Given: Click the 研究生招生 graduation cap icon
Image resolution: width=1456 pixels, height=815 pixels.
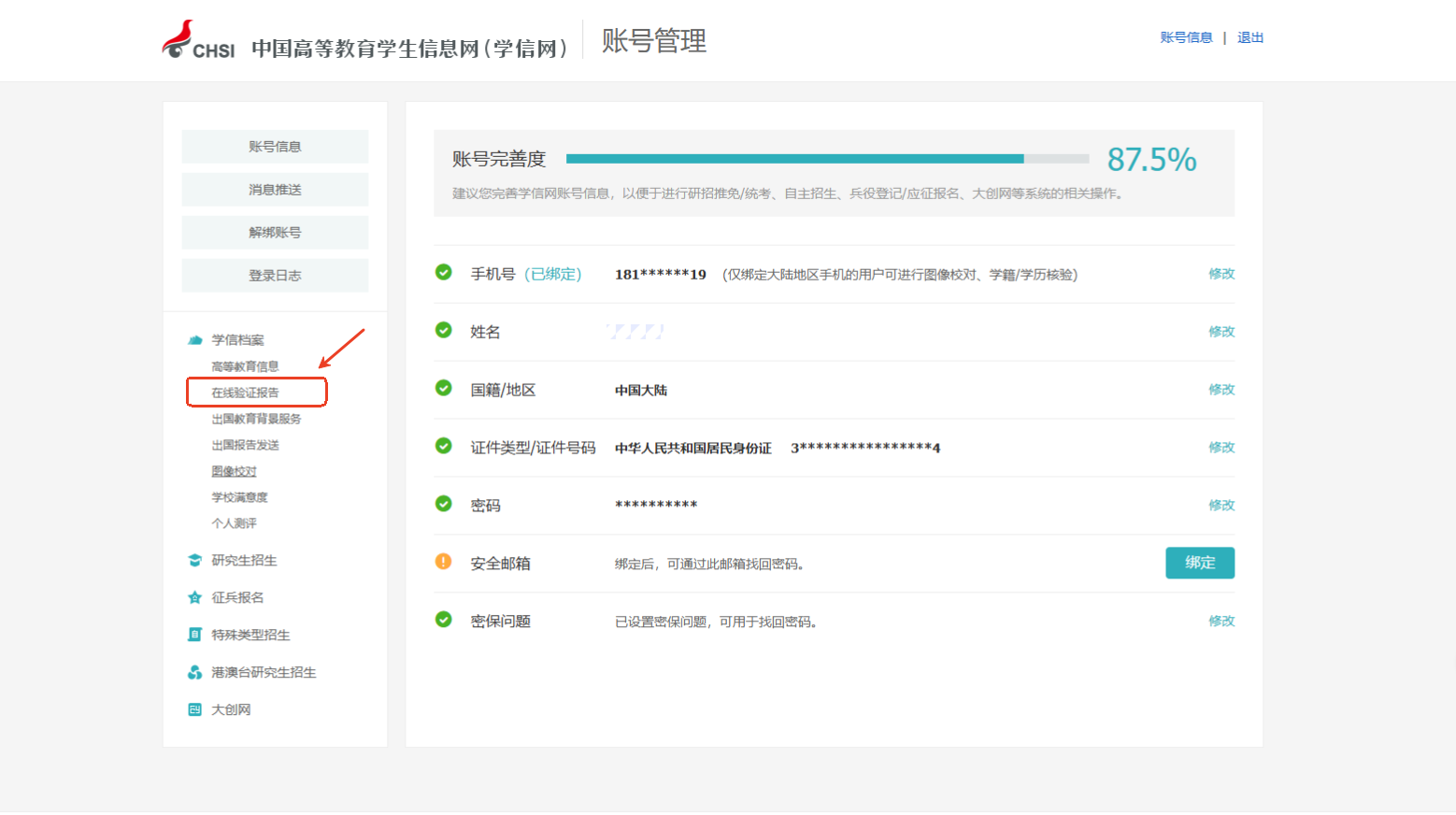Looking at the screenshot, I should tap(194, 561).
